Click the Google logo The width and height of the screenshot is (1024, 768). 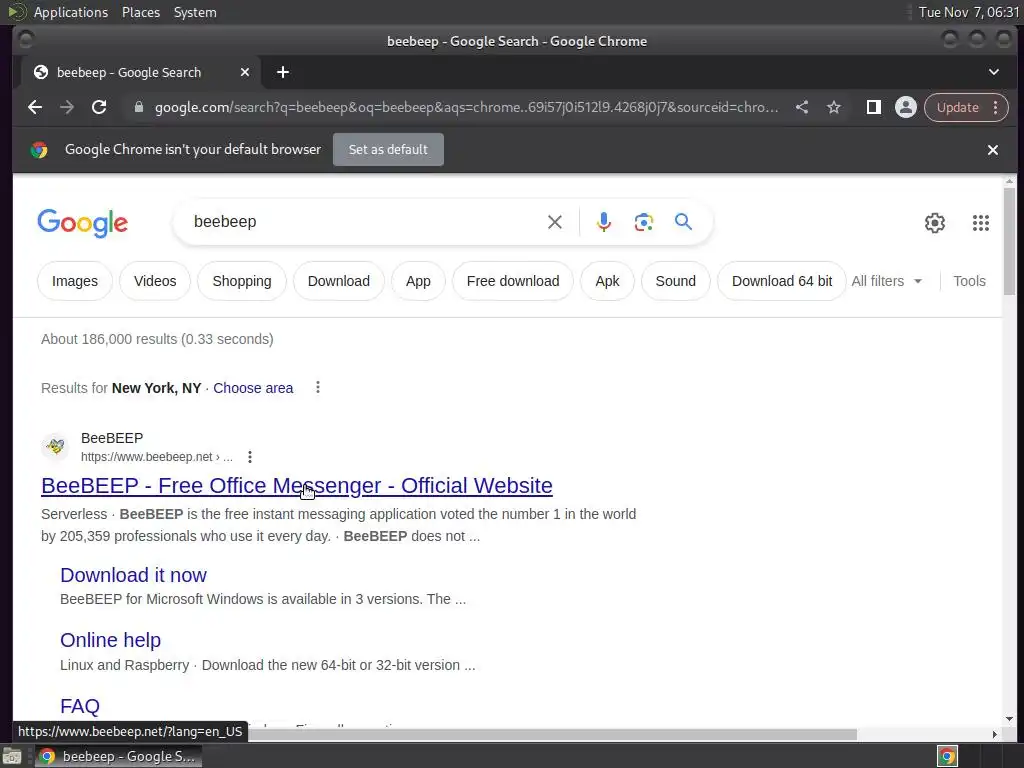83,223
